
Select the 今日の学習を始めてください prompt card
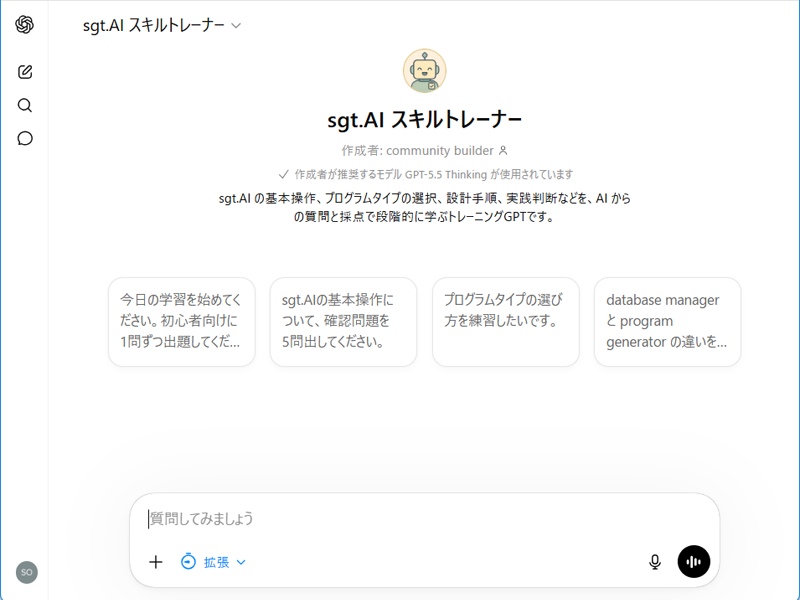[x=182, y=321]
